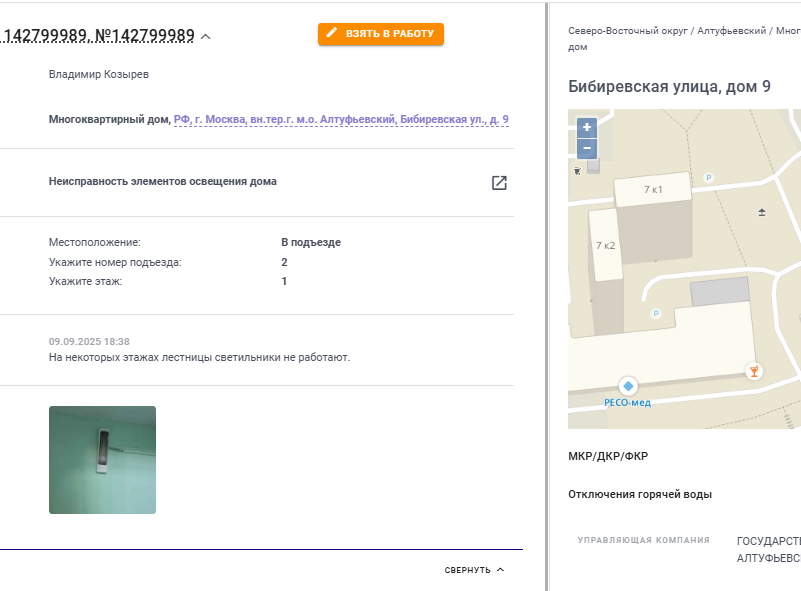Screen dimensions: 801x591
Task: Open the address link 'РФ, г. Москва... Бибиревская ул., д. 9'
Action: click(x=341, y=120)
